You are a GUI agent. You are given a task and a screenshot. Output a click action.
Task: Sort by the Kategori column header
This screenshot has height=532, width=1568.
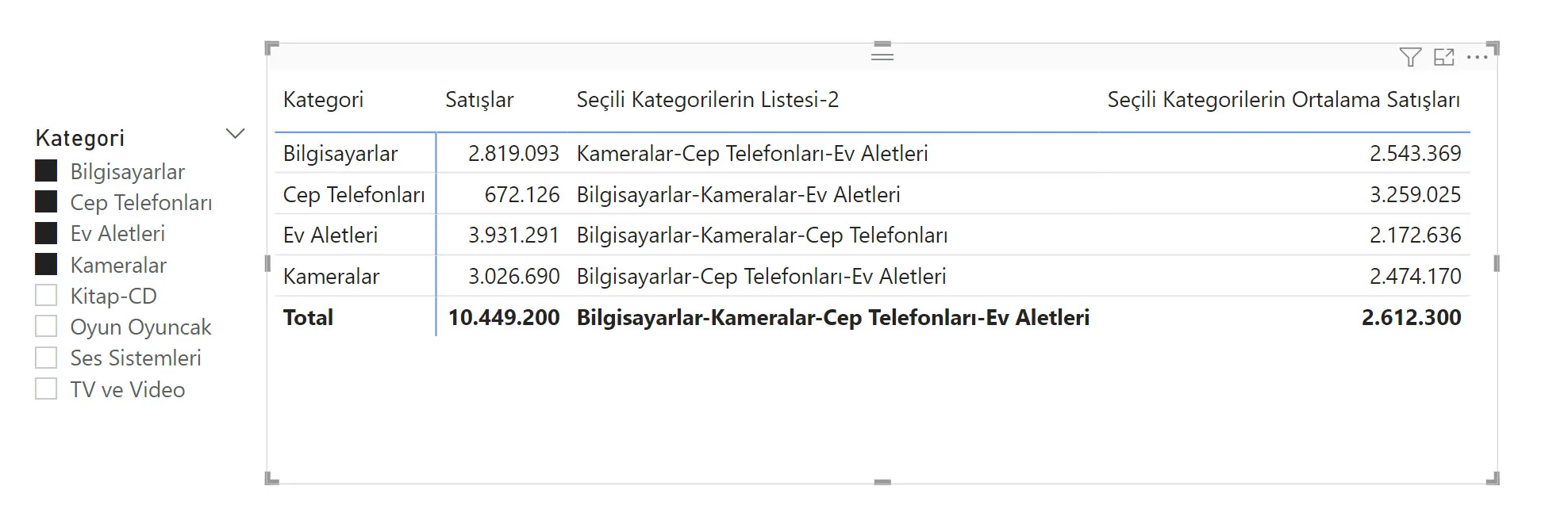[323, 100]
